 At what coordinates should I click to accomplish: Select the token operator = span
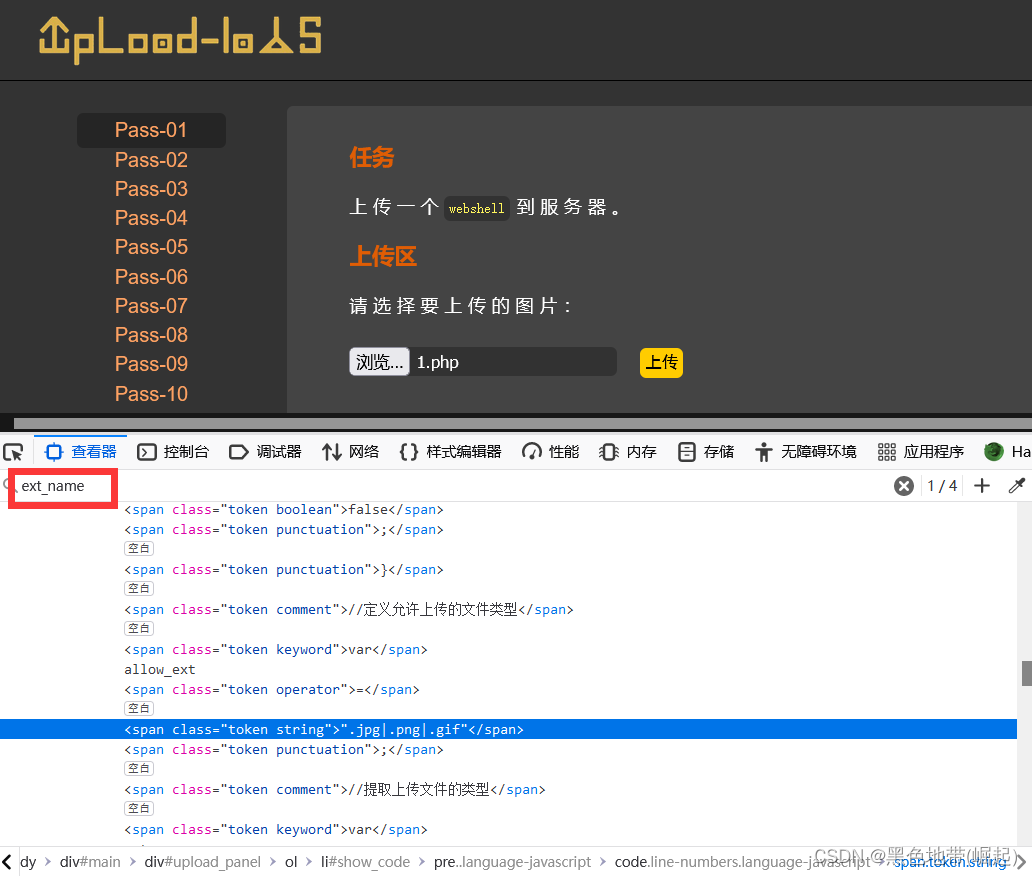click(x=271, y=689)
